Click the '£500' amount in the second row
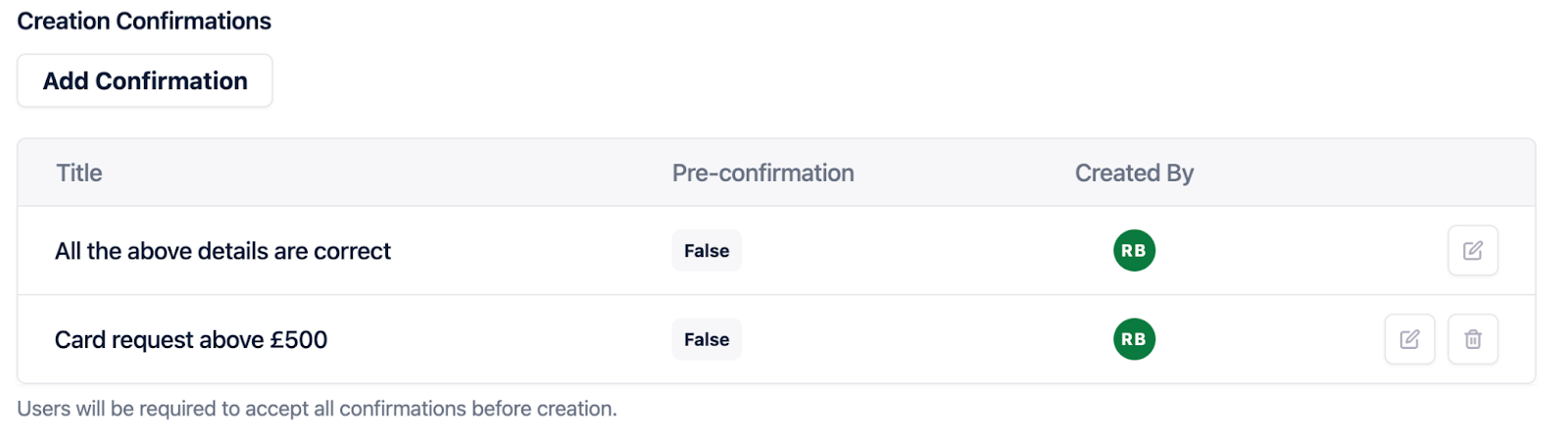This screenshot has width=1568, height=443. (299, 340)
